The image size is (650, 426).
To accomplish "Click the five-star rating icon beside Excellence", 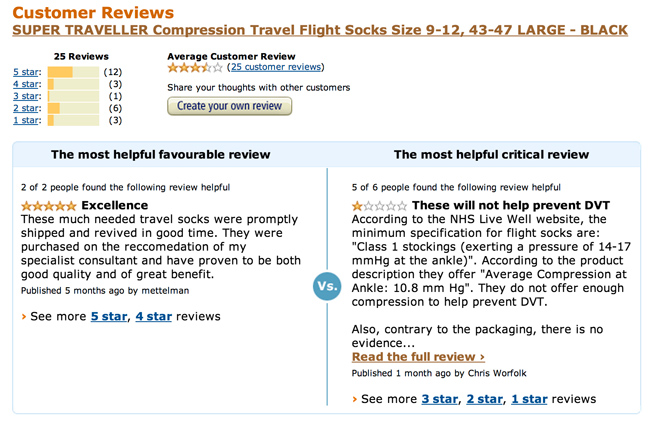I will pos(48,205).
